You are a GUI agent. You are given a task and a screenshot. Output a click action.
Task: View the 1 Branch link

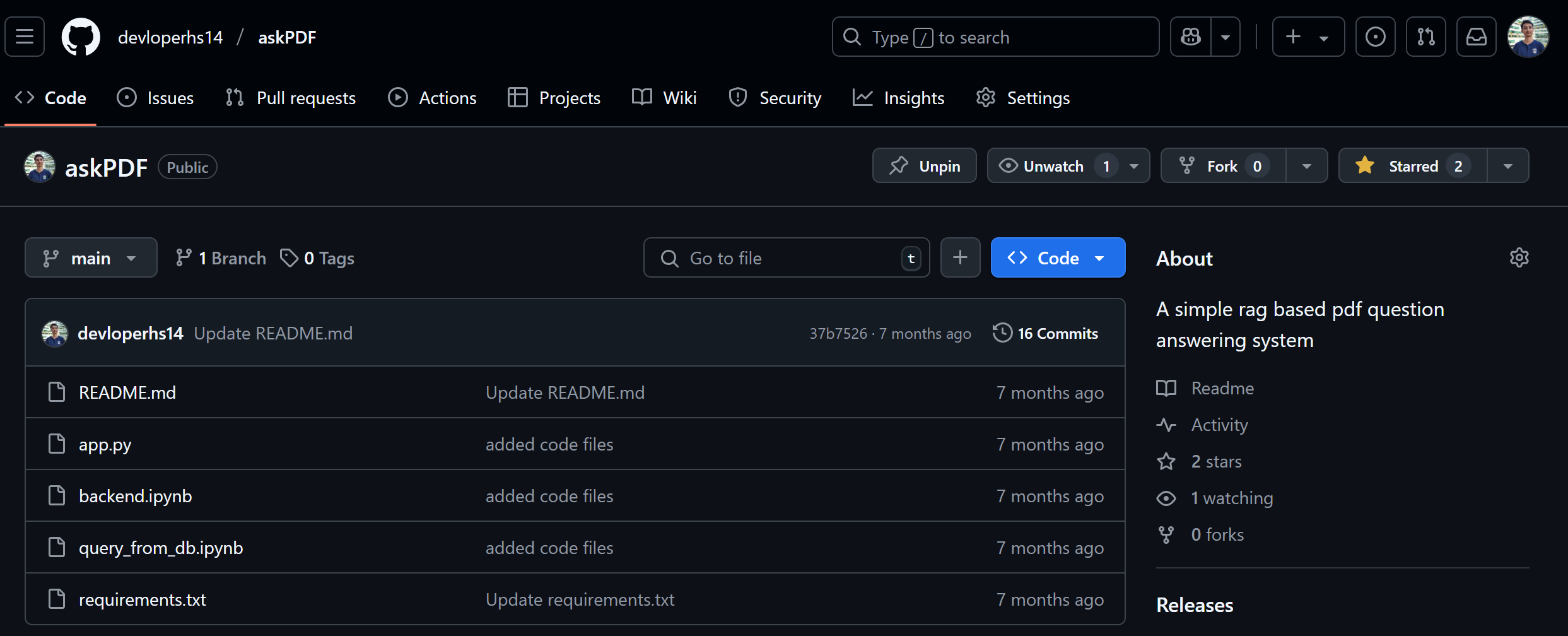[x=221, y=258]
